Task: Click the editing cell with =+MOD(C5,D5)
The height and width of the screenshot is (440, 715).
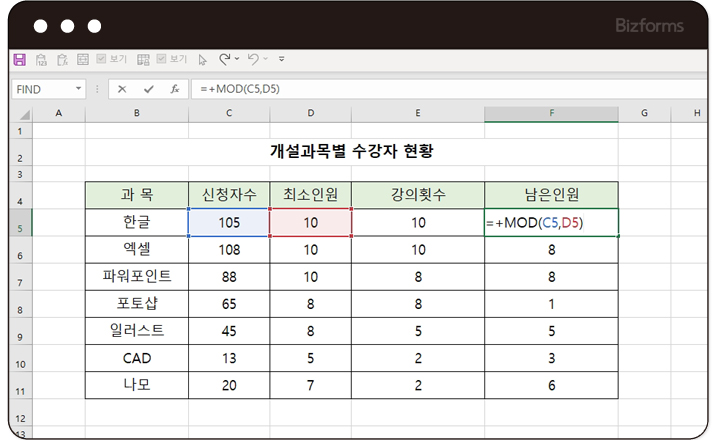Action: click(x=551, y=223)
